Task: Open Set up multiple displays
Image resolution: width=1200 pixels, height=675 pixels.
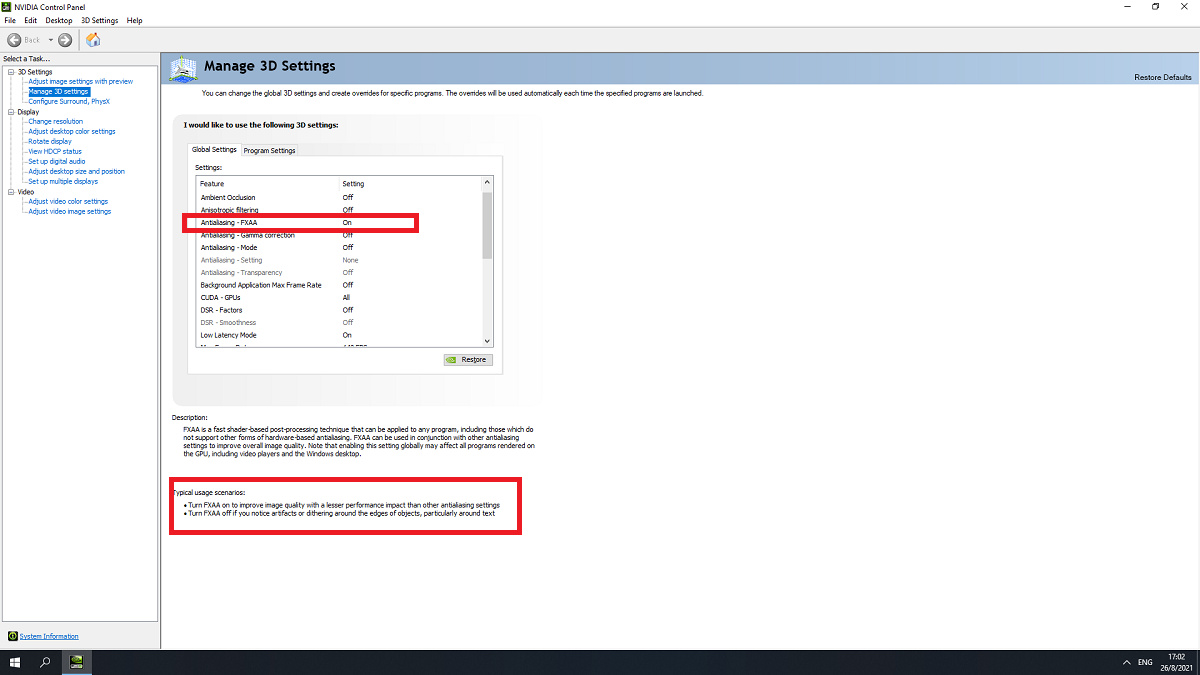Action: point(63,182)
